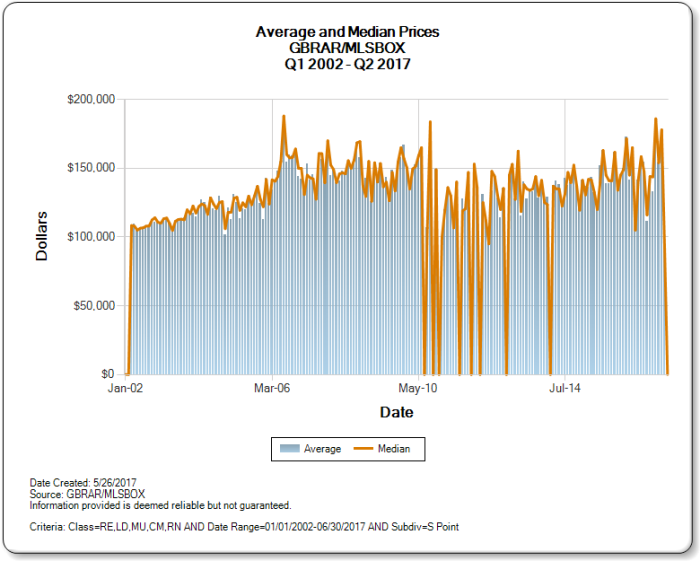Click the 'Dollars' y-axis title

(42, 237)
